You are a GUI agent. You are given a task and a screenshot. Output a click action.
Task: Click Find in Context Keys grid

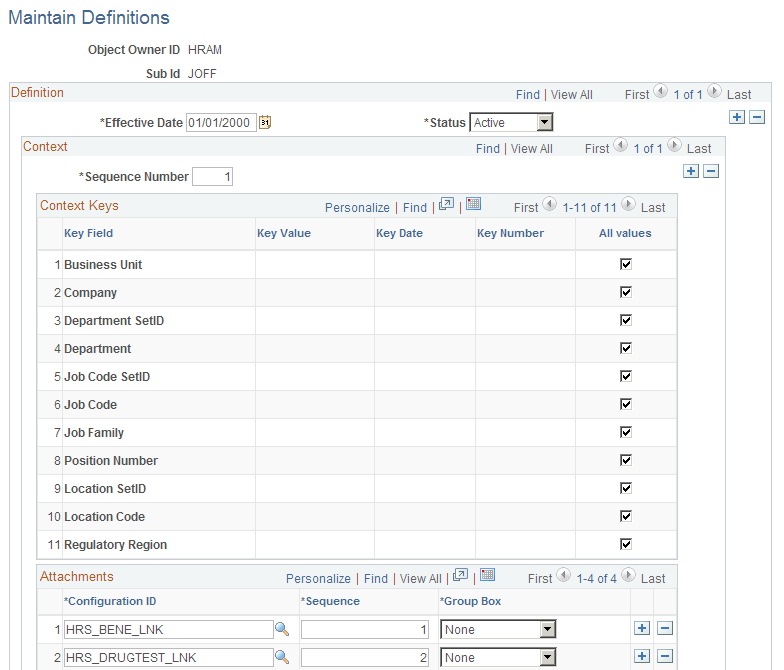(x=415, y=208)
